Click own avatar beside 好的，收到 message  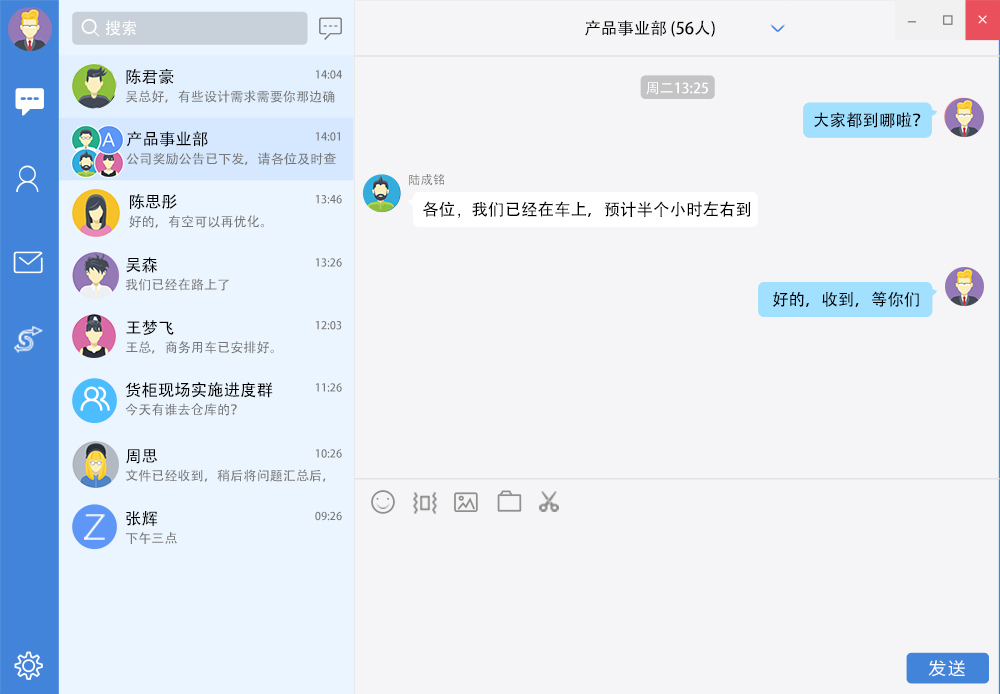(x=964, y=286)
